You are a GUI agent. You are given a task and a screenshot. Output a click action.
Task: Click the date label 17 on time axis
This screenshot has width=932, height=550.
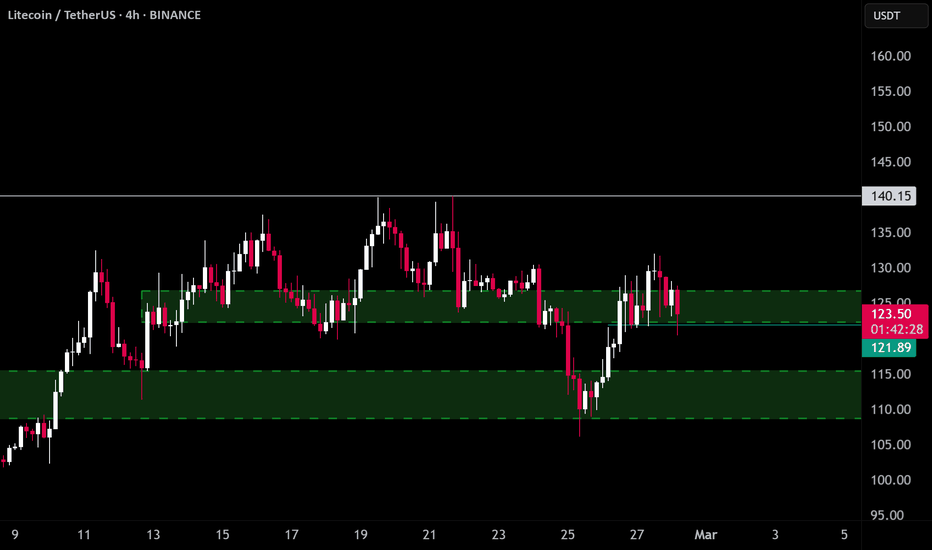[x=291, y=535]
